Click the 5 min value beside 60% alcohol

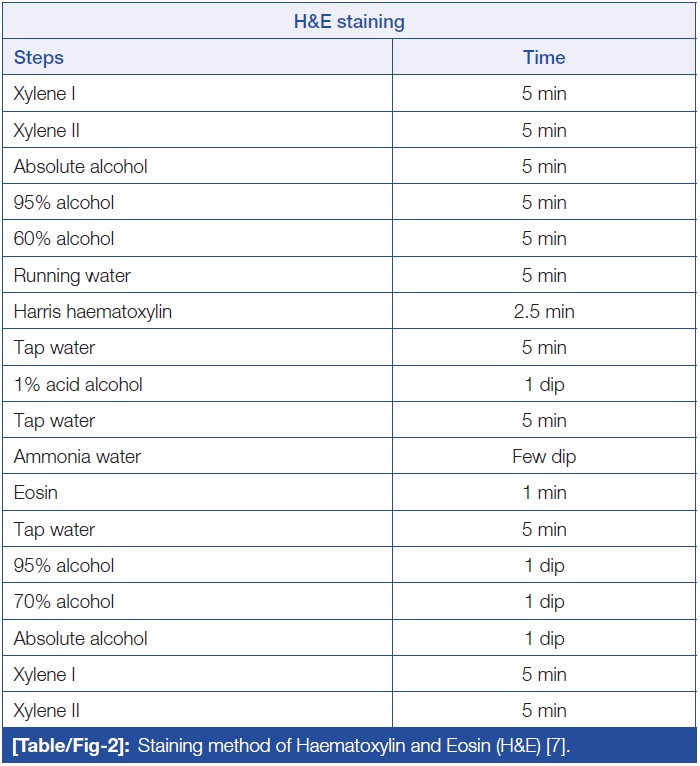click(x=543, y=239)
